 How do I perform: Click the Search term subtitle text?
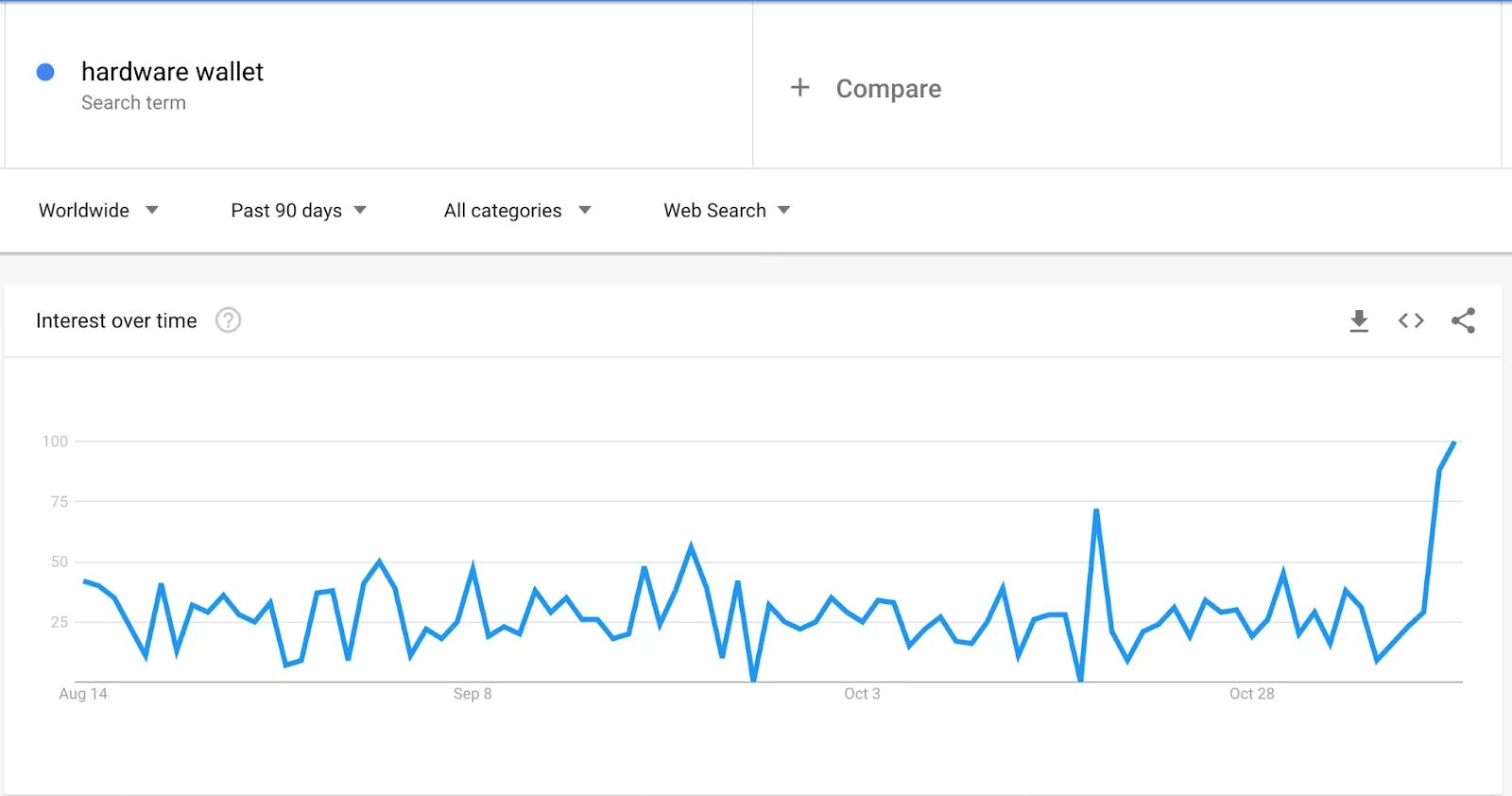[x=133, y=102]
